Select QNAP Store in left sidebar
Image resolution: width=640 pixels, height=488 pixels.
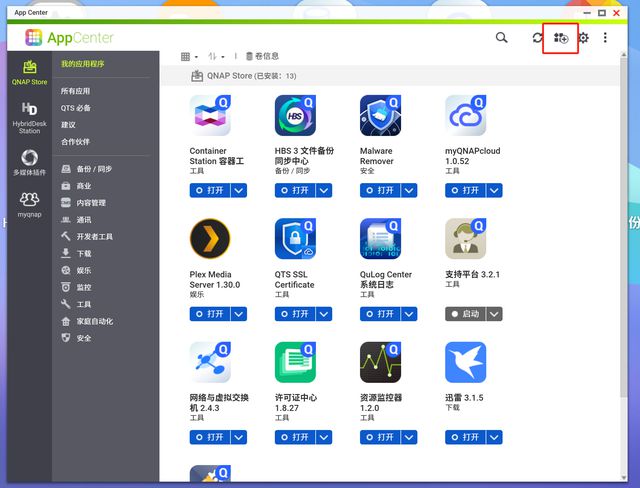29,73
